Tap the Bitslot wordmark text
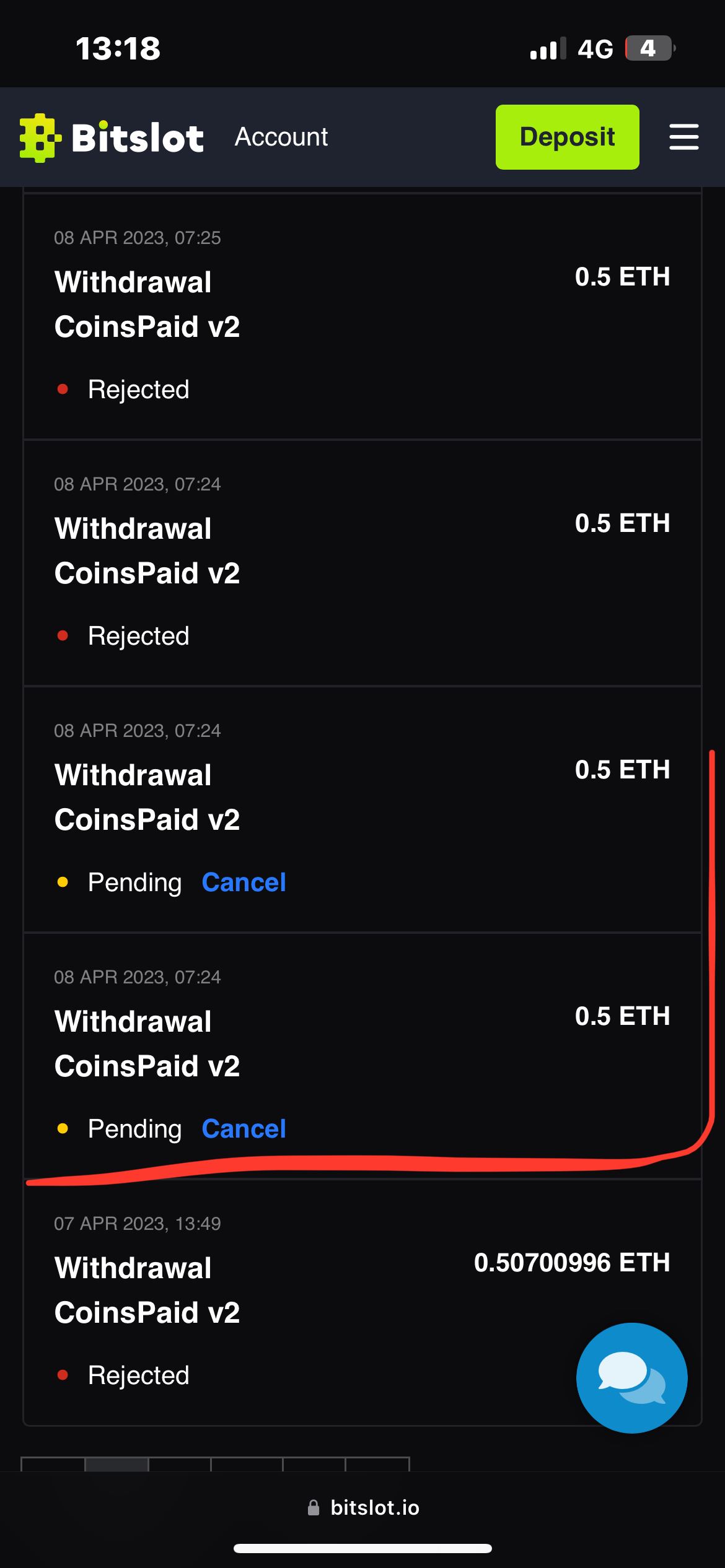725x1568 pixels. tap(138, 137)
